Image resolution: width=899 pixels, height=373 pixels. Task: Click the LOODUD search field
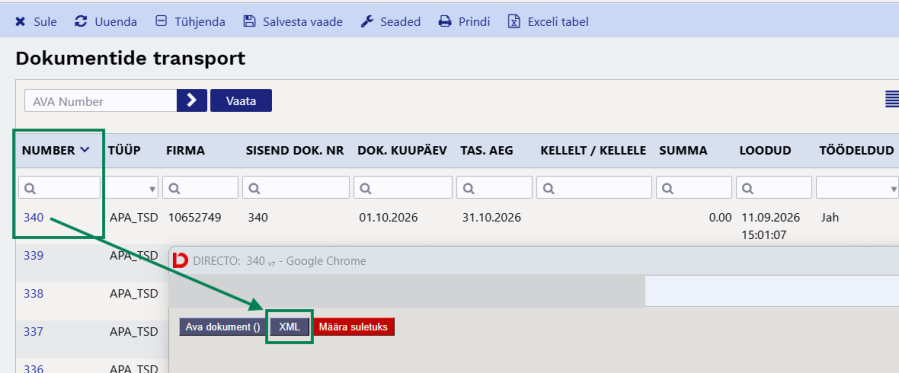click(774, 188)
